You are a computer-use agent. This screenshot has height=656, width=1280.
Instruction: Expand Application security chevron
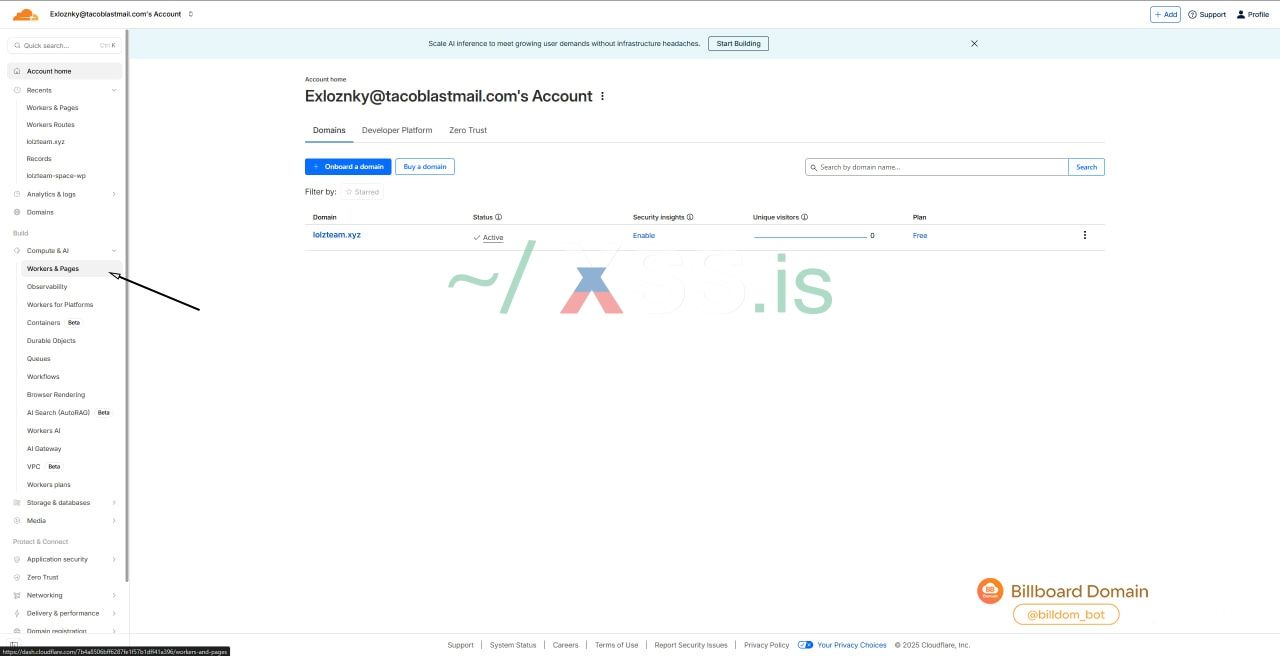click(114, 560)
